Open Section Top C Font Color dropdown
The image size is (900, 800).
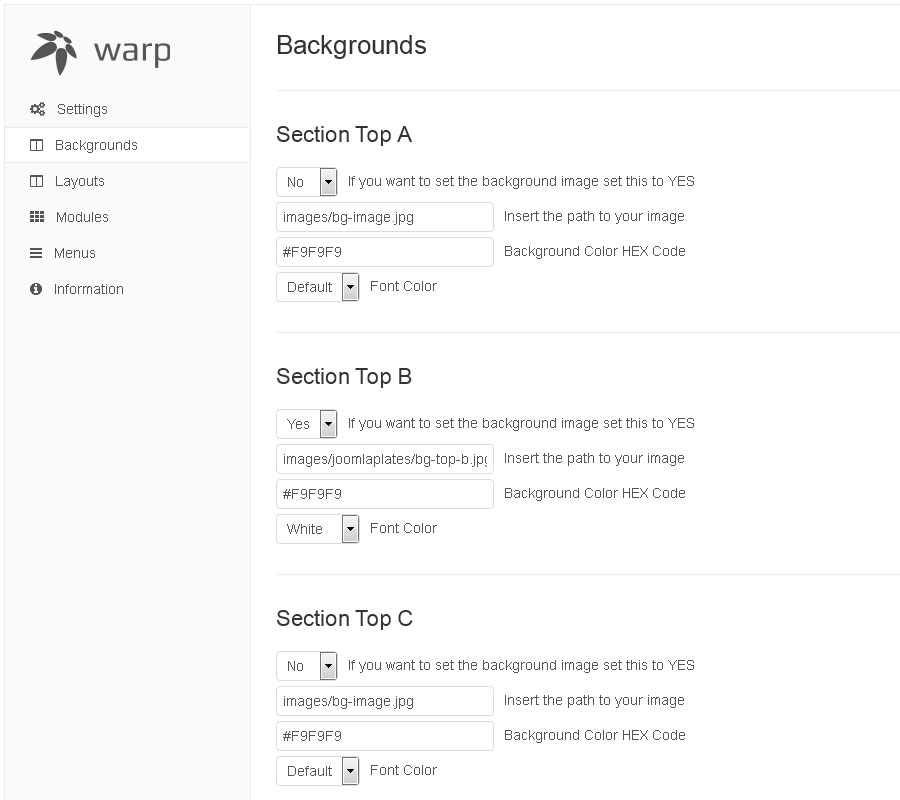pyautogui.click(x=318, y=771)
